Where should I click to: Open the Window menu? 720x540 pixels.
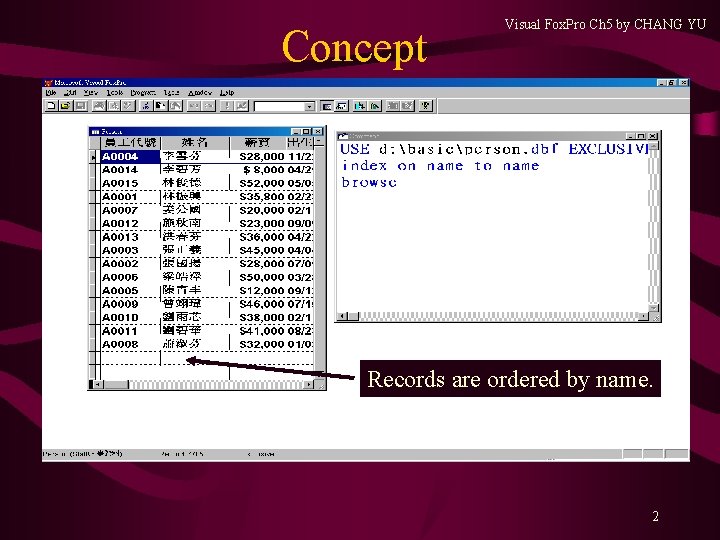coord(200,93)
